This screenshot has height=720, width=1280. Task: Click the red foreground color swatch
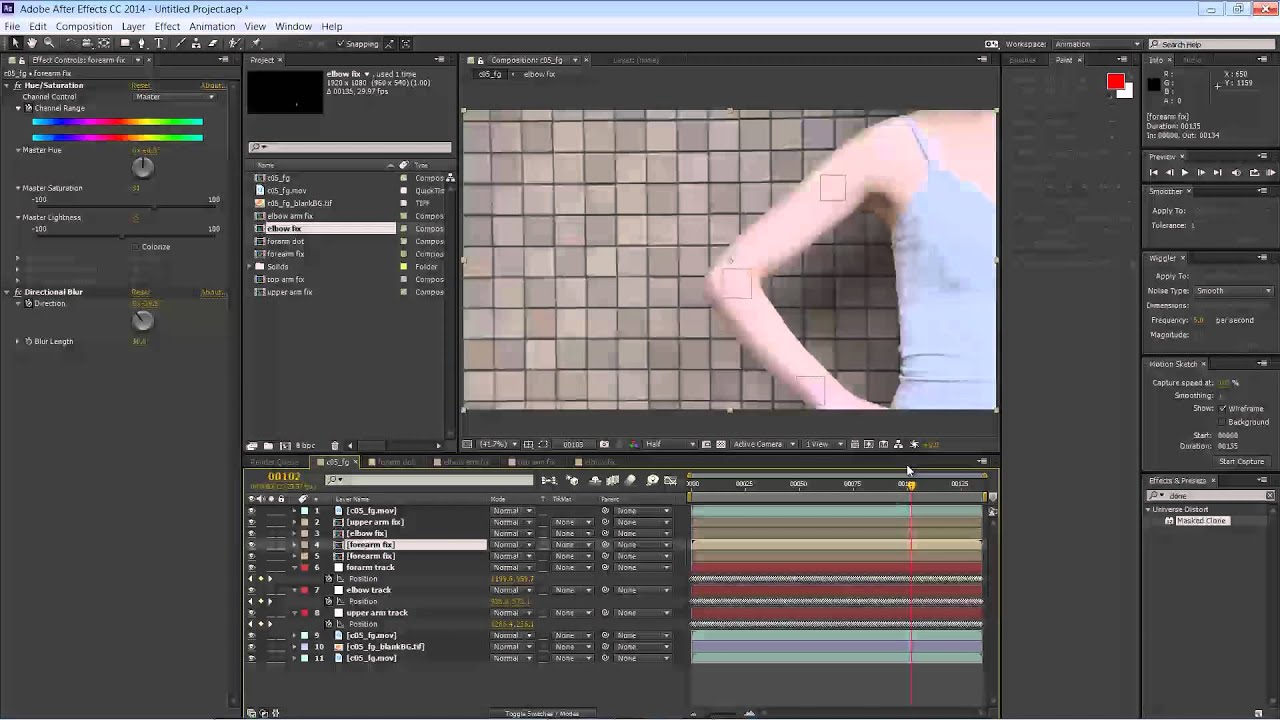(1115, 82)
